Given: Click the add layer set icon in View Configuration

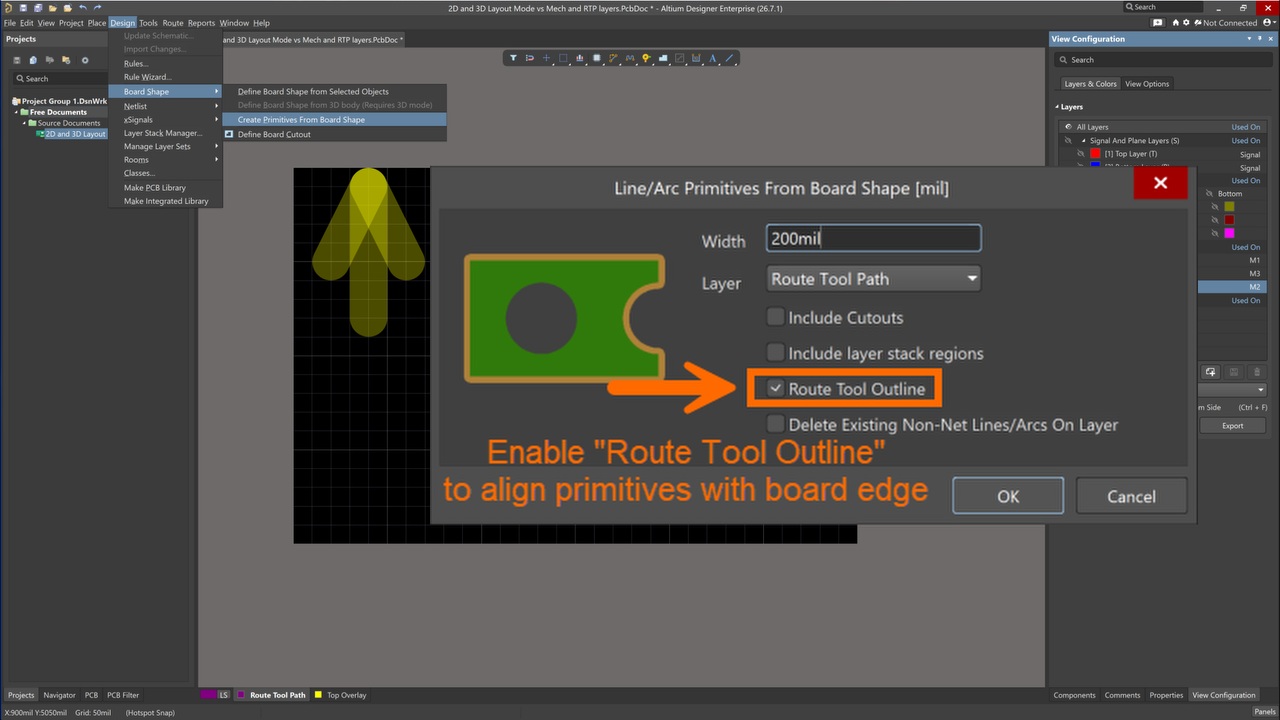Looking at the screenshot, I should click(1210, 372).
